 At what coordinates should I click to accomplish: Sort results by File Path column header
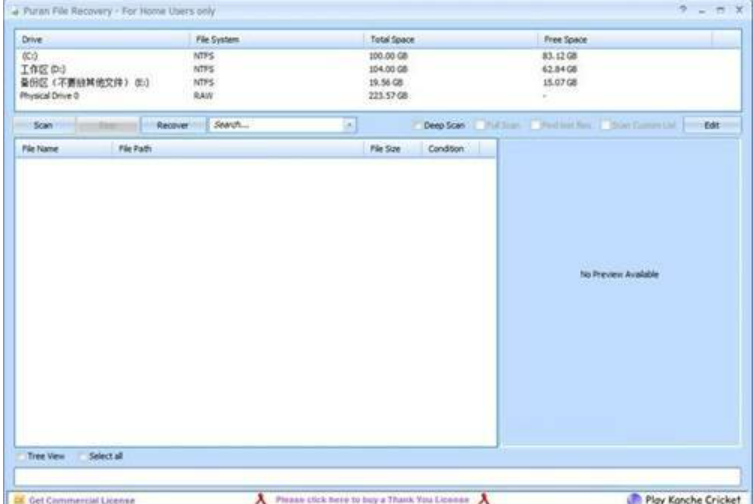click(x=238, y=149)
